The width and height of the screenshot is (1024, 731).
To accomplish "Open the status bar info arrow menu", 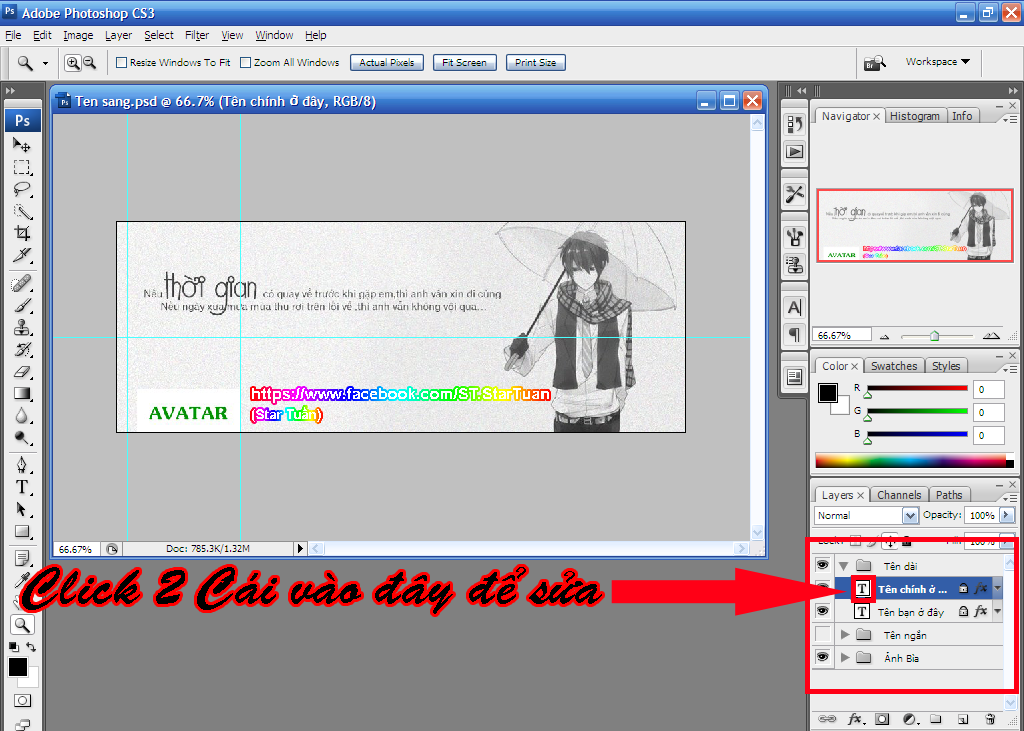I will (x=300, y=549).
